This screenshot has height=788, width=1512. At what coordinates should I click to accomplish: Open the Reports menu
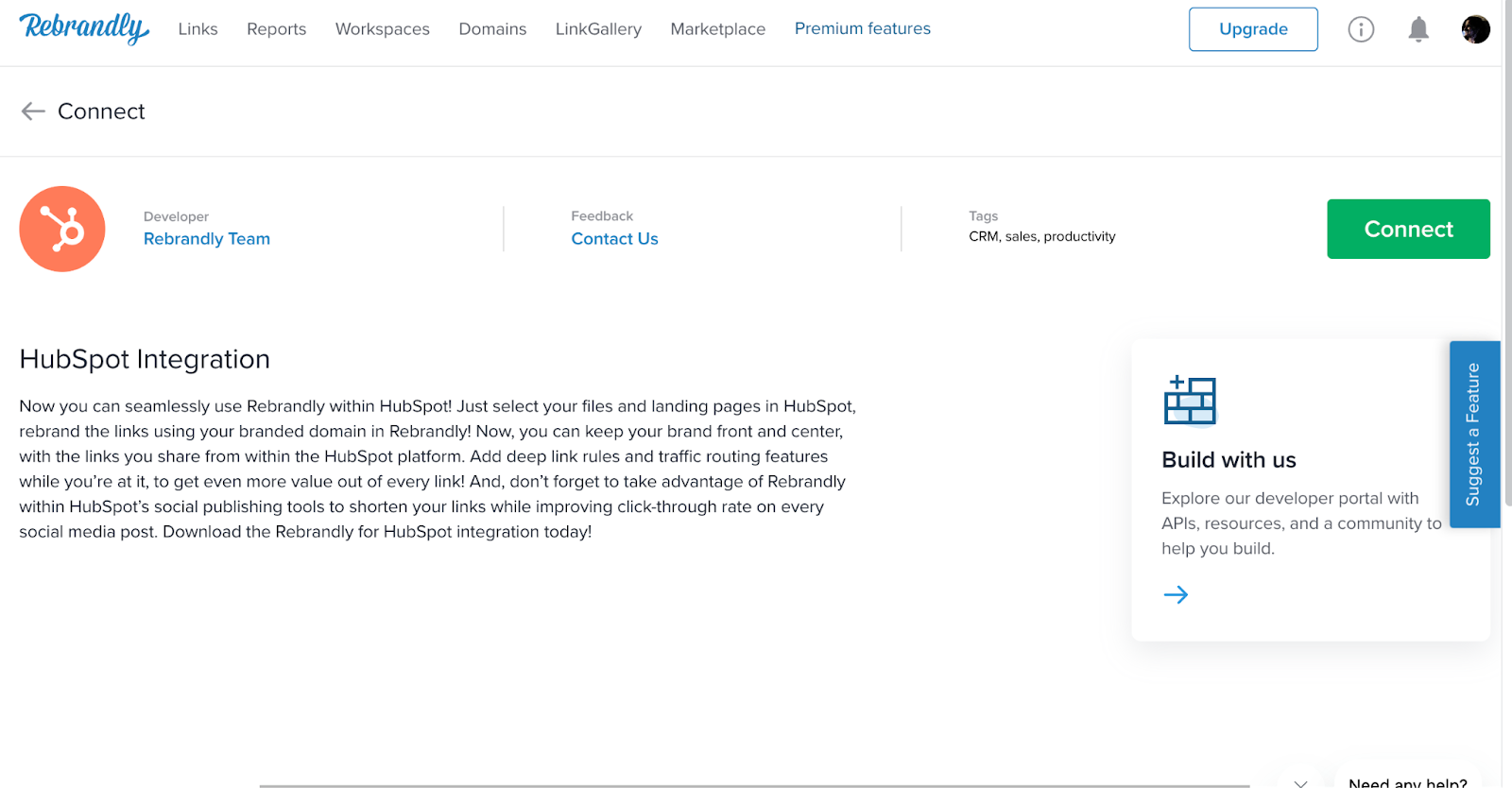[x=276, y=29]
